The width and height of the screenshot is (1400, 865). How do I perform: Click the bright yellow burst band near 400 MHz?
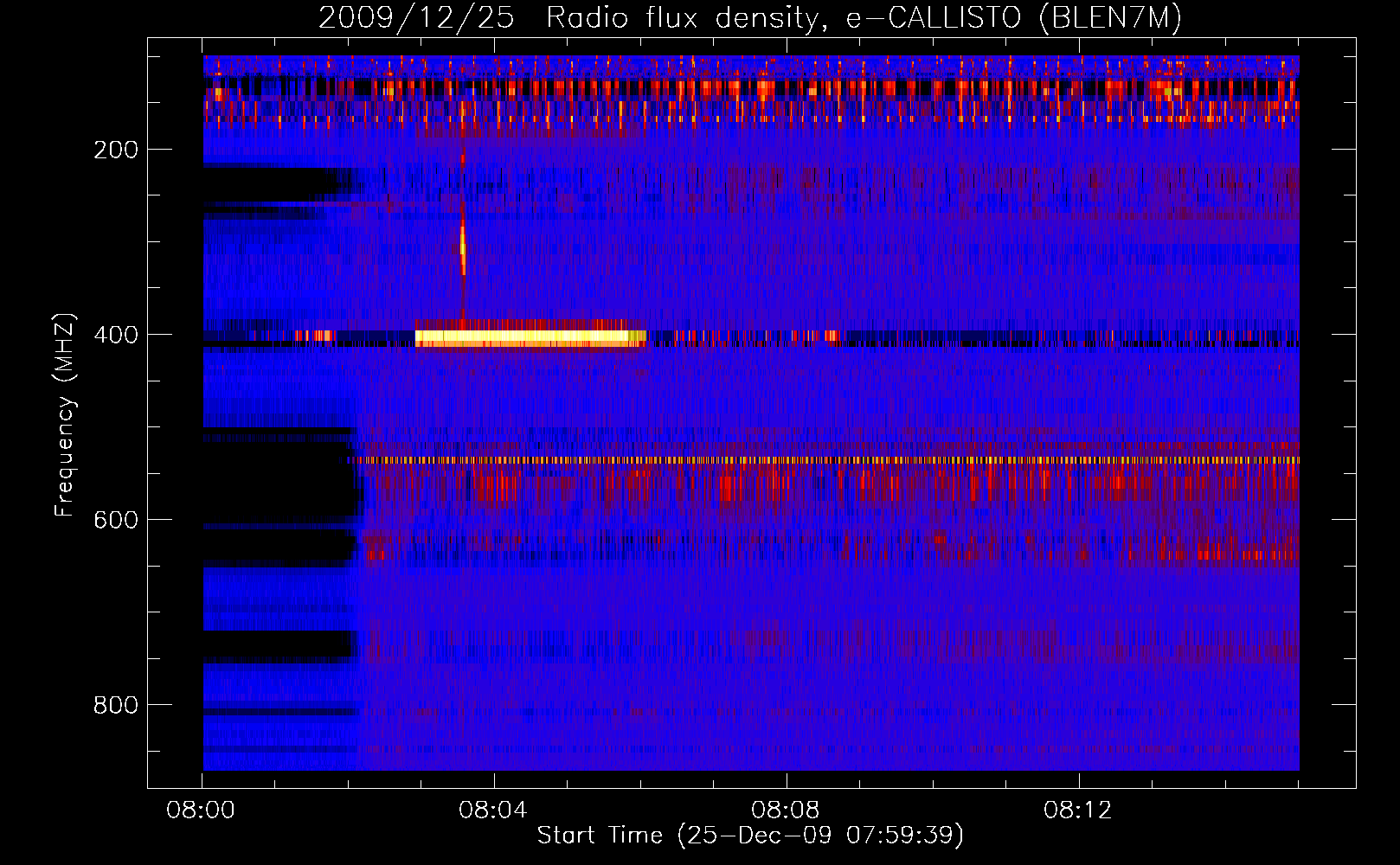[530, 338]
